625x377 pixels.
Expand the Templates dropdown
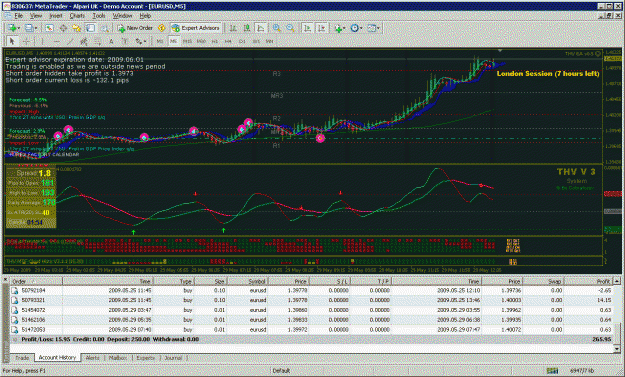pyautogui.click(x=378, y=28)
